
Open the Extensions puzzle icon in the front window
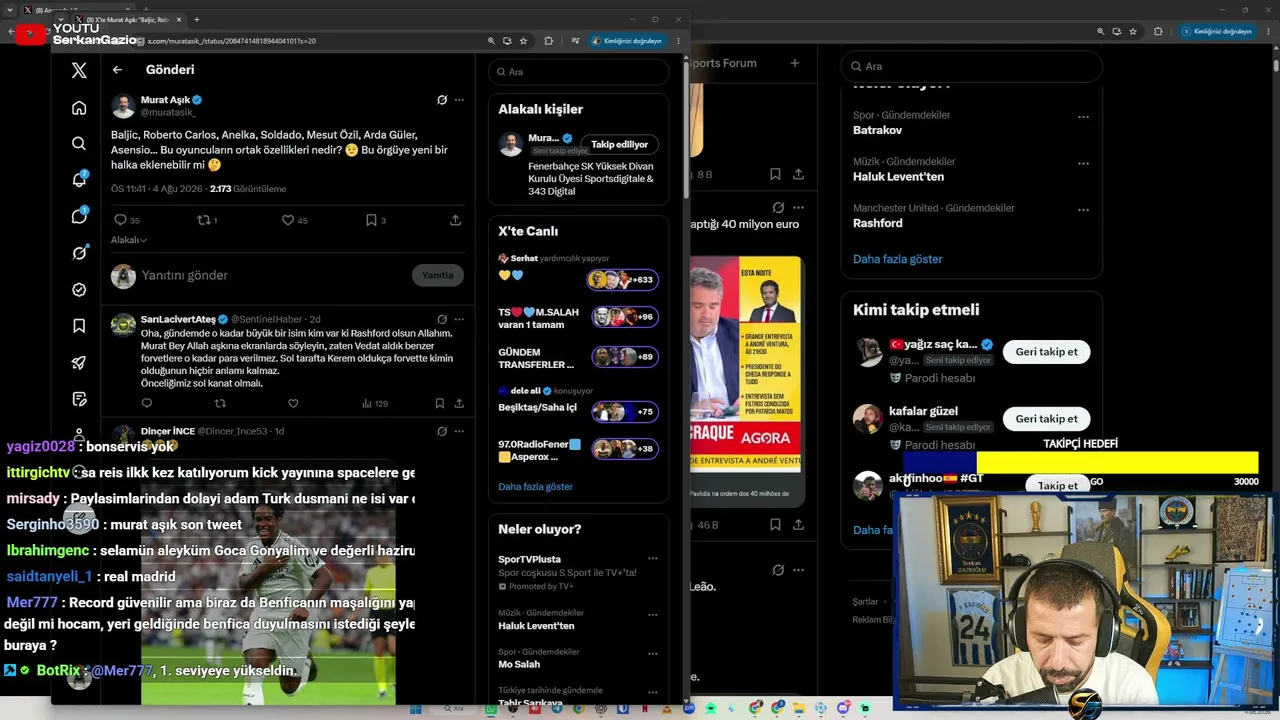pos(548,41)
